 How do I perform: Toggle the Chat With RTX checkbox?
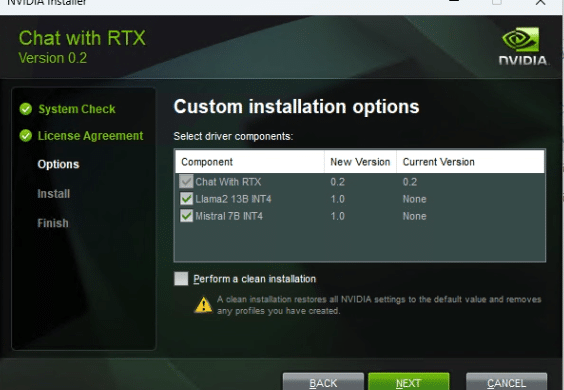coord(186,182)
